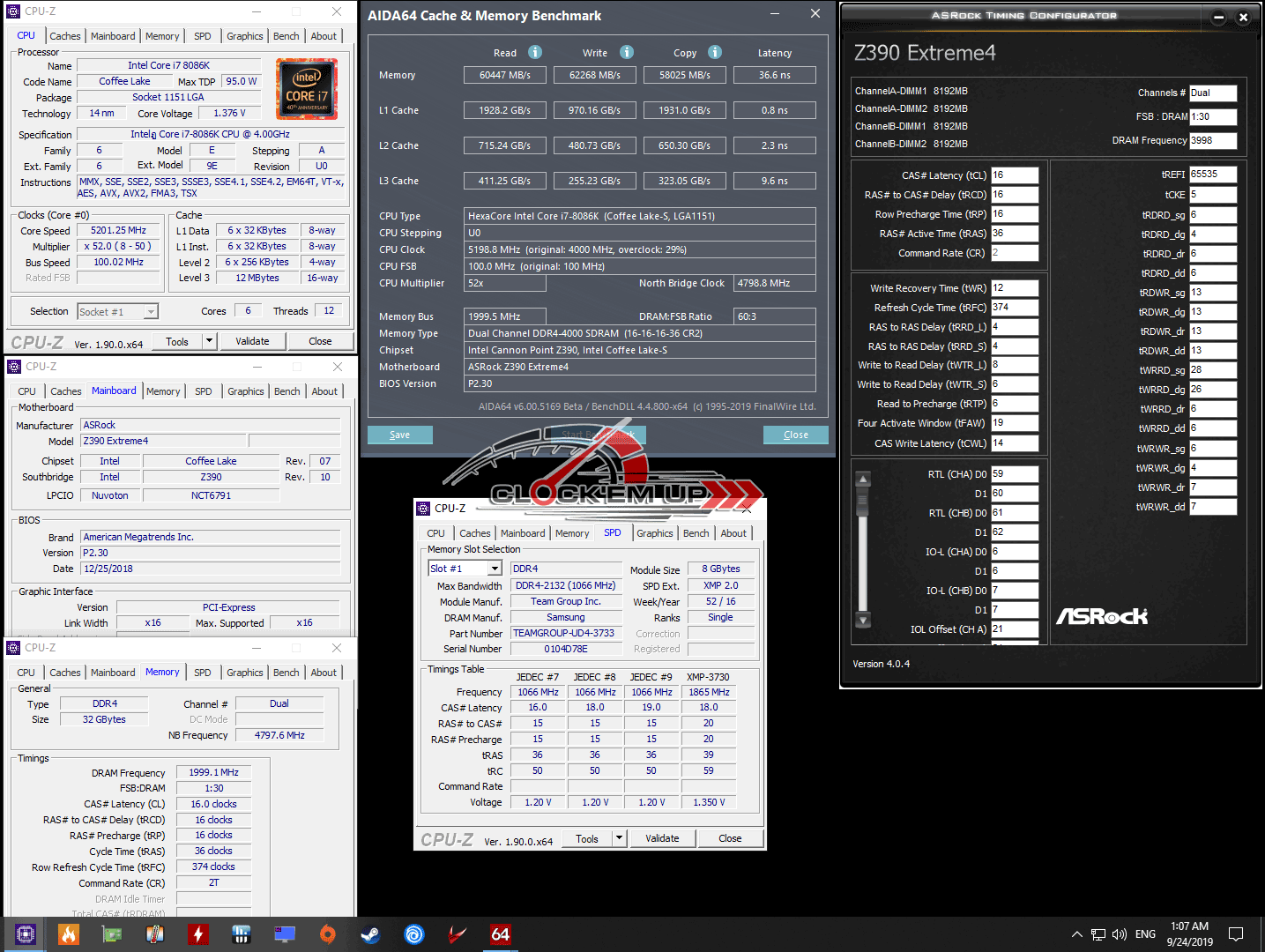Click the Origin icon in the taskbar
Viewport: 1265px width, 952px height.
327,934
